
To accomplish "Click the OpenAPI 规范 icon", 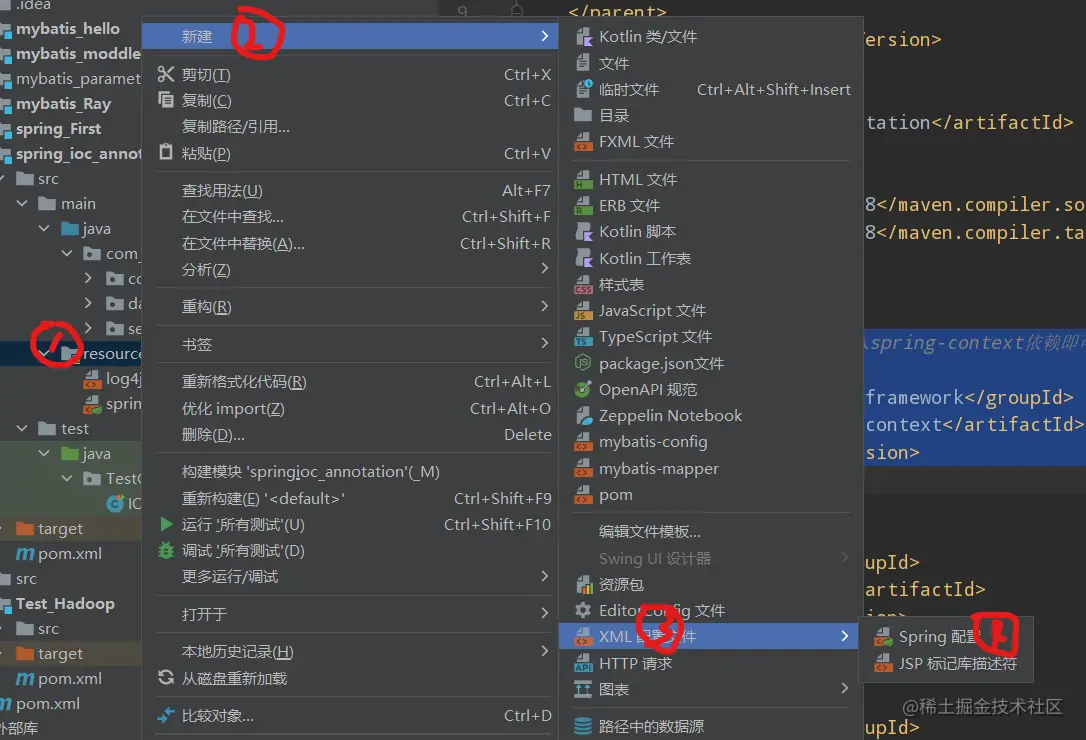I will (x=583, y=389).
